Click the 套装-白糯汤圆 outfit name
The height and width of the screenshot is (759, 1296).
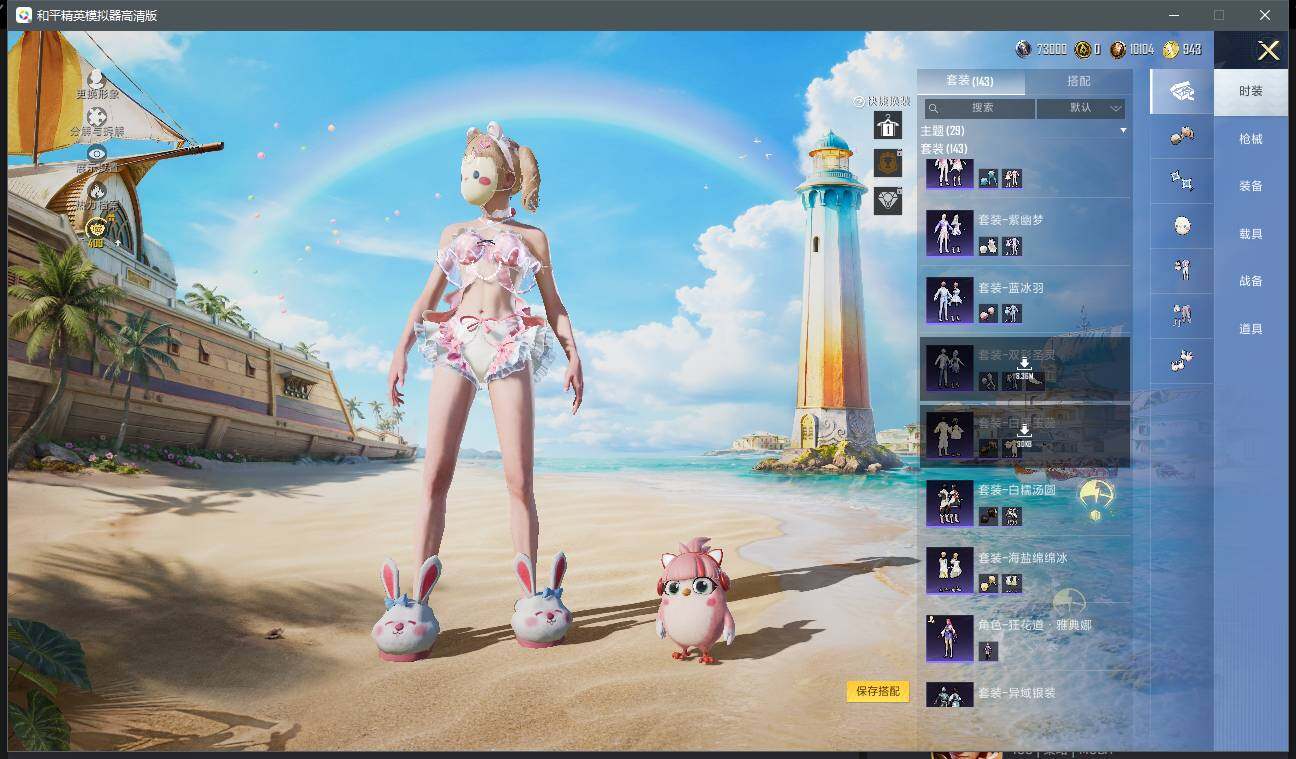tap(1017, 490)
